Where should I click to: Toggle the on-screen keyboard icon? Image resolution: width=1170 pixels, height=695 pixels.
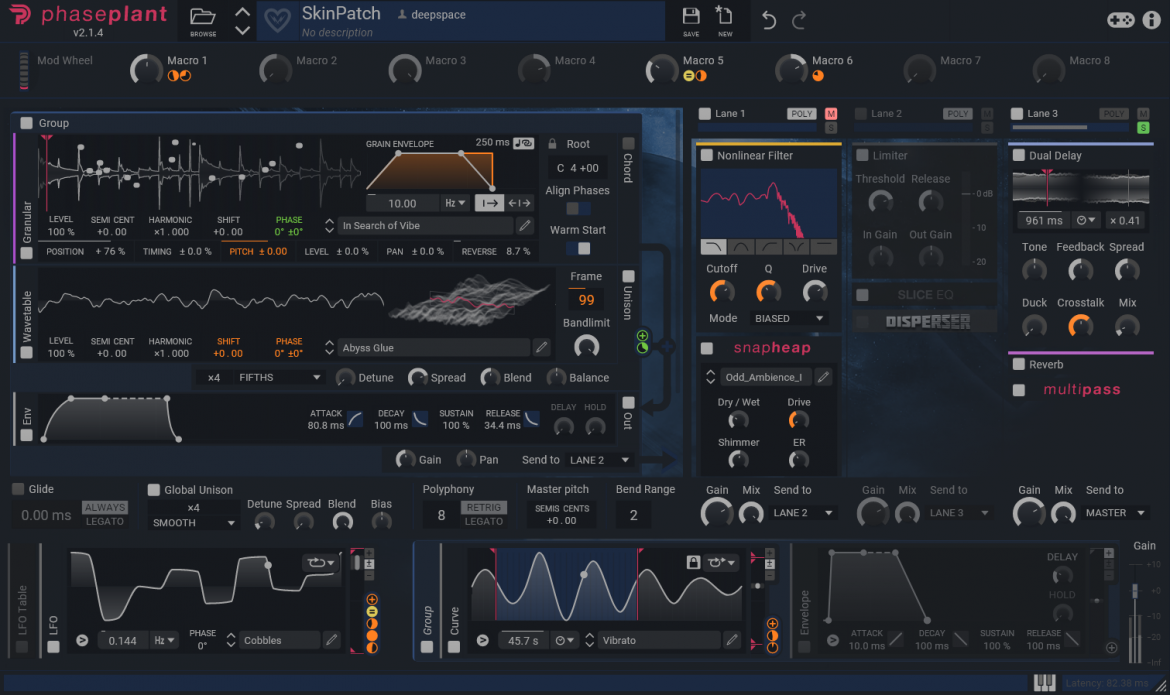click(1044, 683)
